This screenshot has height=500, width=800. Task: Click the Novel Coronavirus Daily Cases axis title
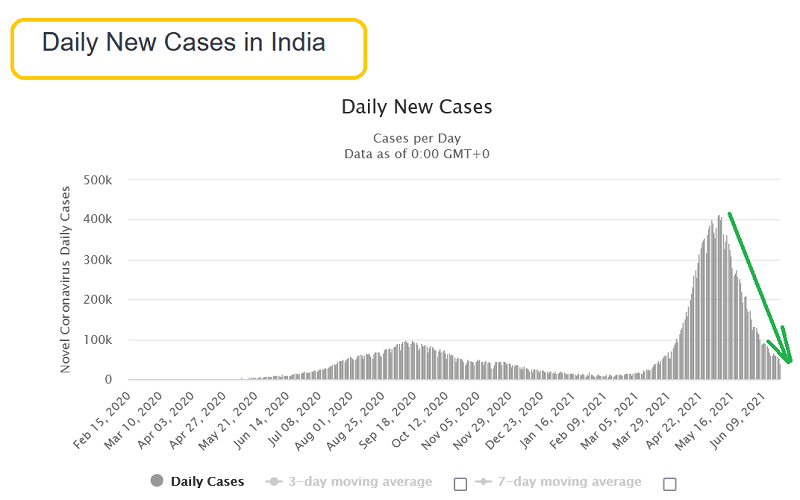tap(66, 278)
